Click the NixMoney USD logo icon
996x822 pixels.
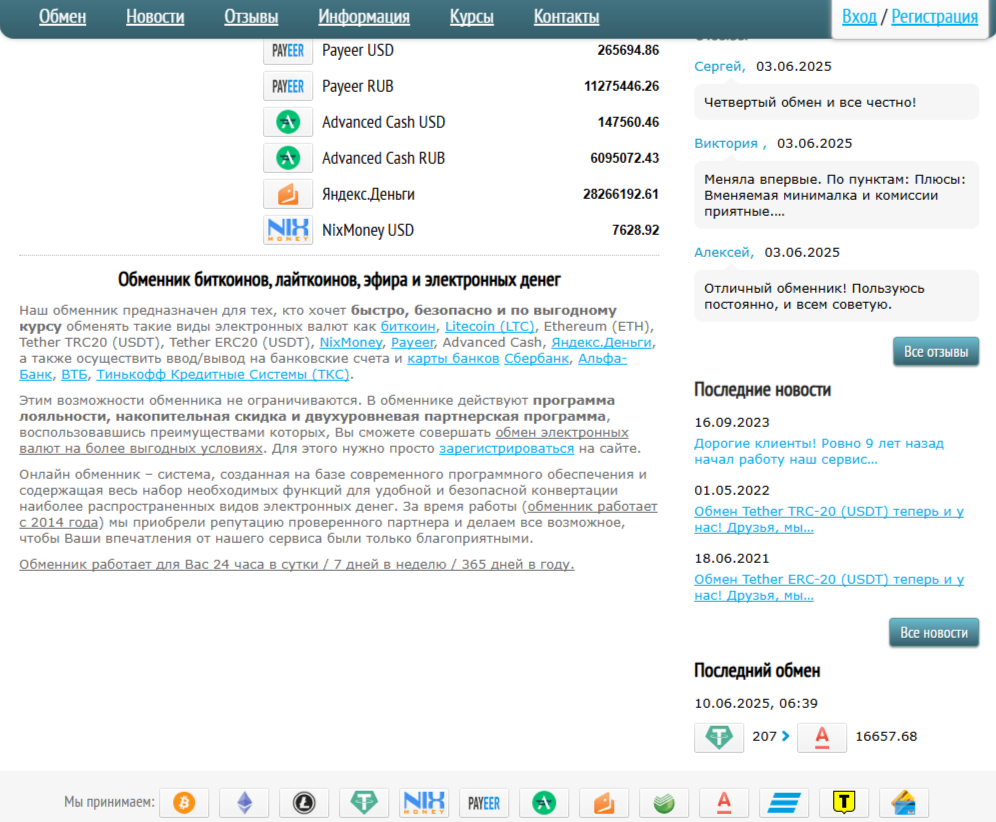click(288, 230)
